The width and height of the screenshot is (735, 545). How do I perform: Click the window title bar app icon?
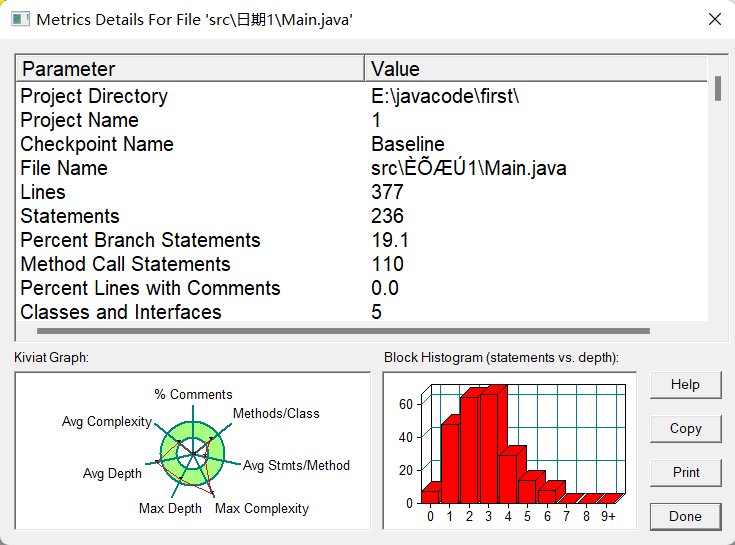click(x=20, y=19)
